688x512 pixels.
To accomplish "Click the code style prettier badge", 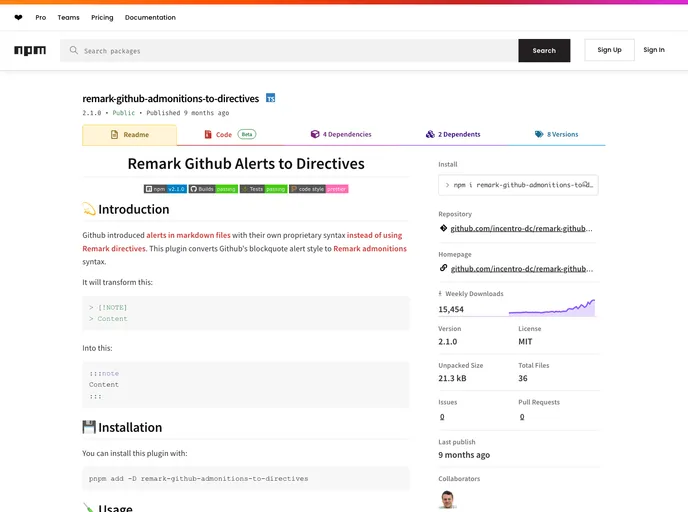I will coord(319,189).
